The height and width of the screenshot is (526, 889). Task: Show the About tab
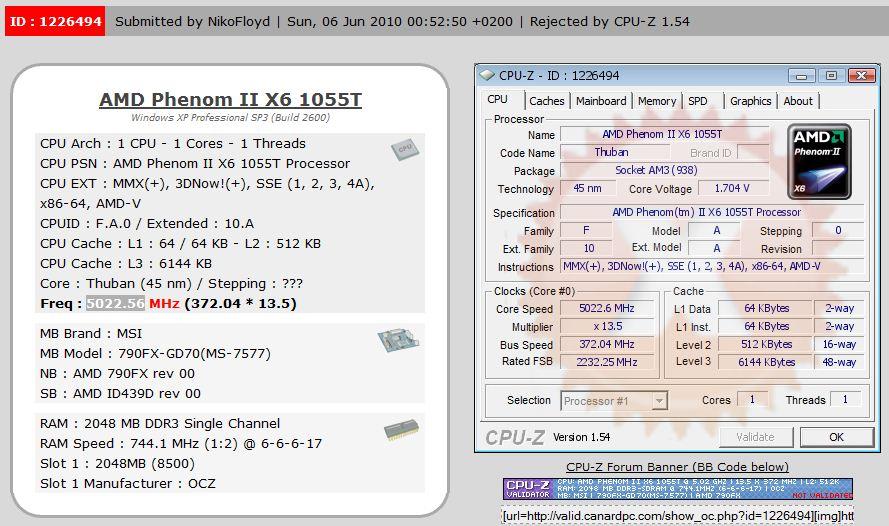[798, 101]
